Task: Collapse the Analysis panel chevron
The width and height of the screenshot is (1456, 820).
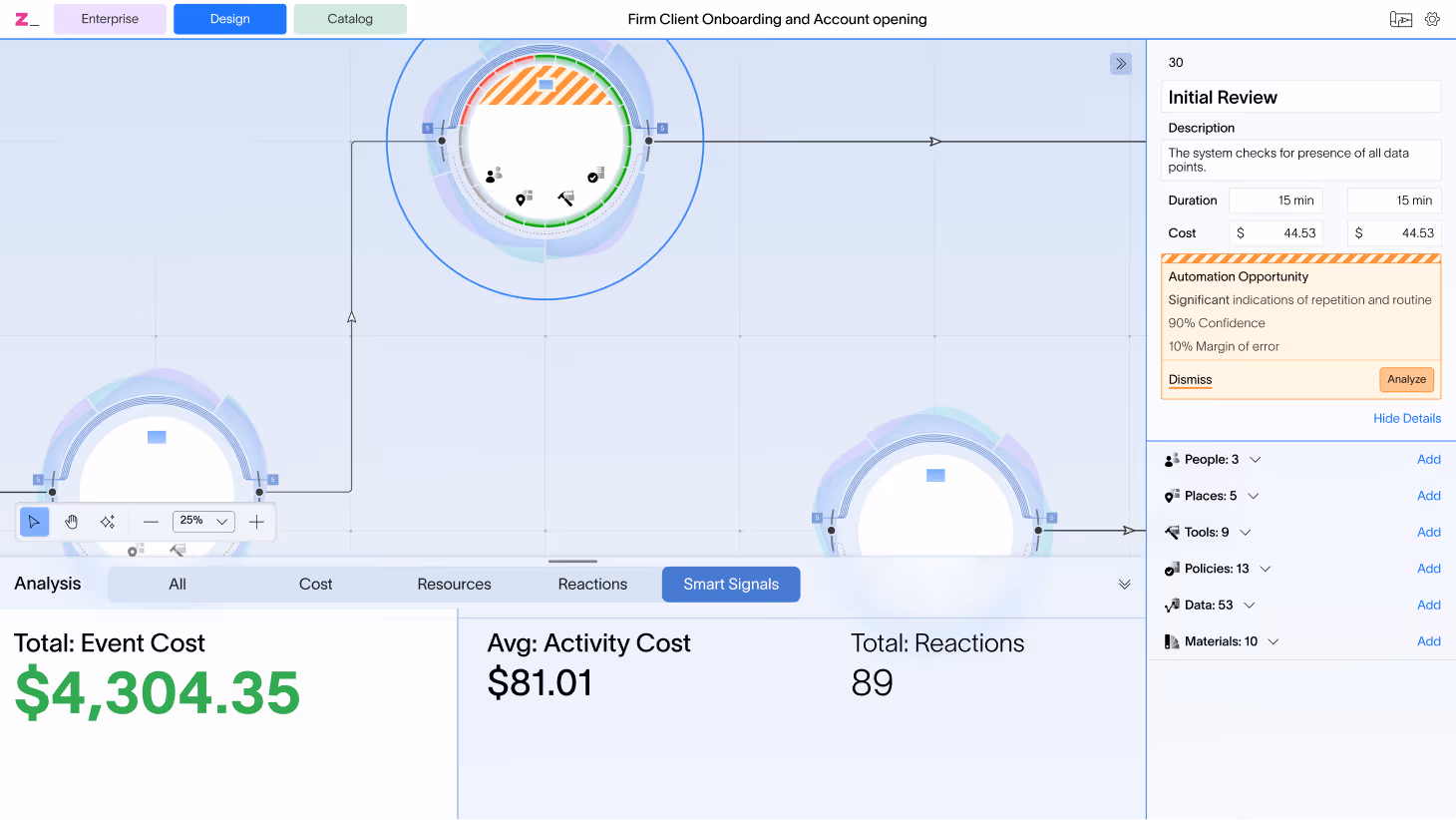Action: [x=1125, y=585]
